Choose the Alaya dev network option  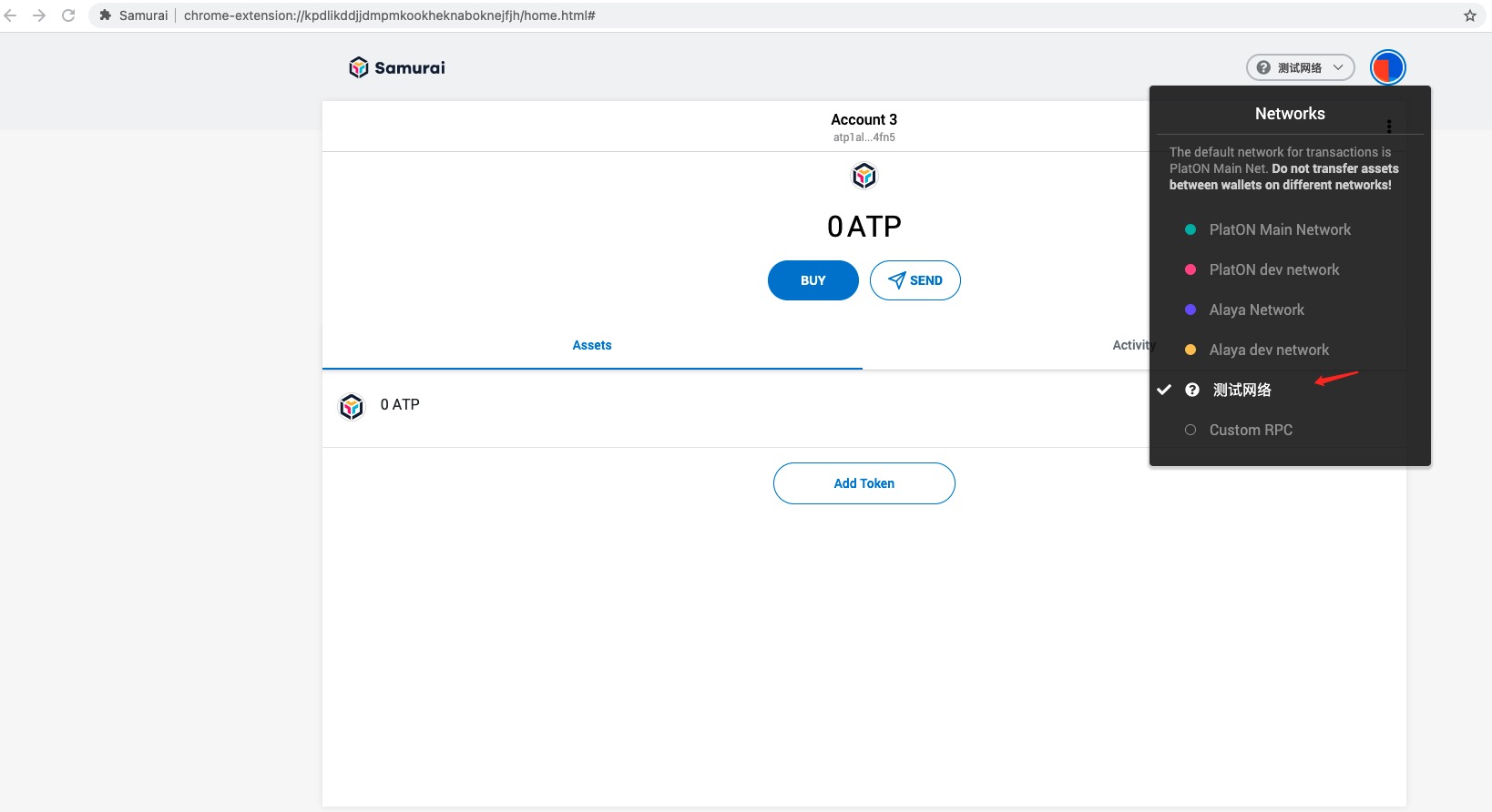click(1268, 350)
